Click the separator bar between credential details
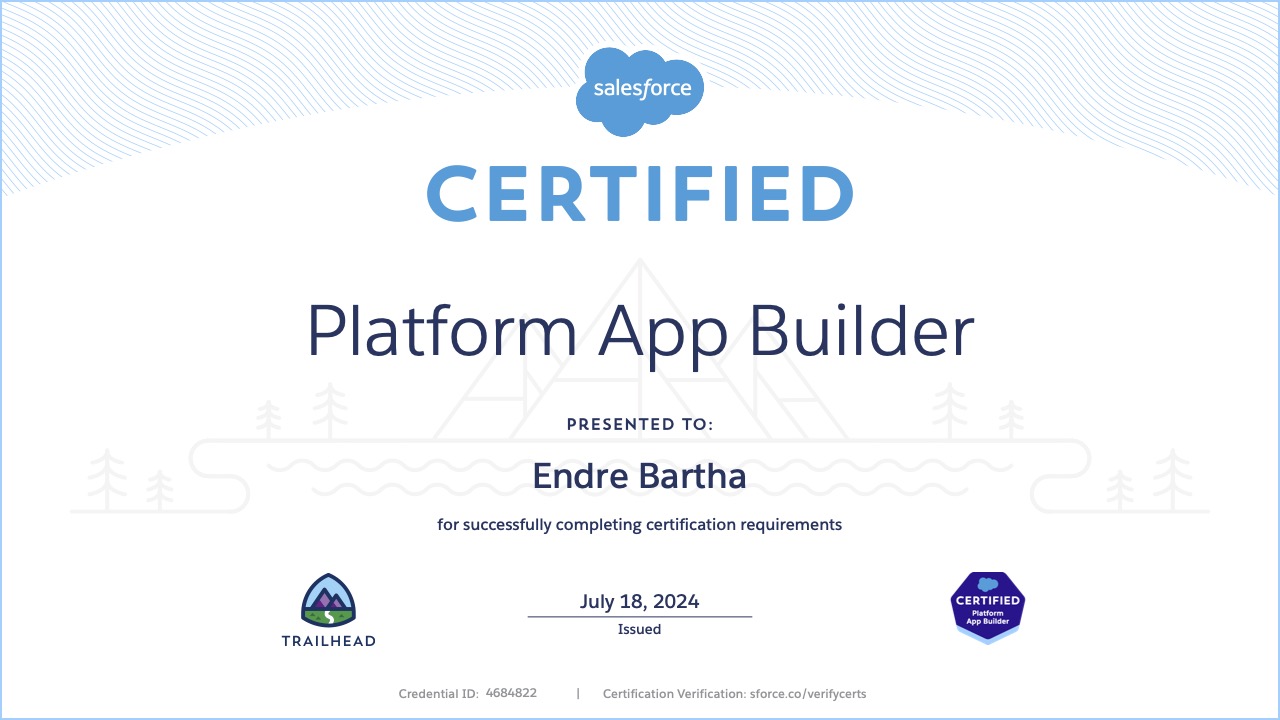 (578, 692)
